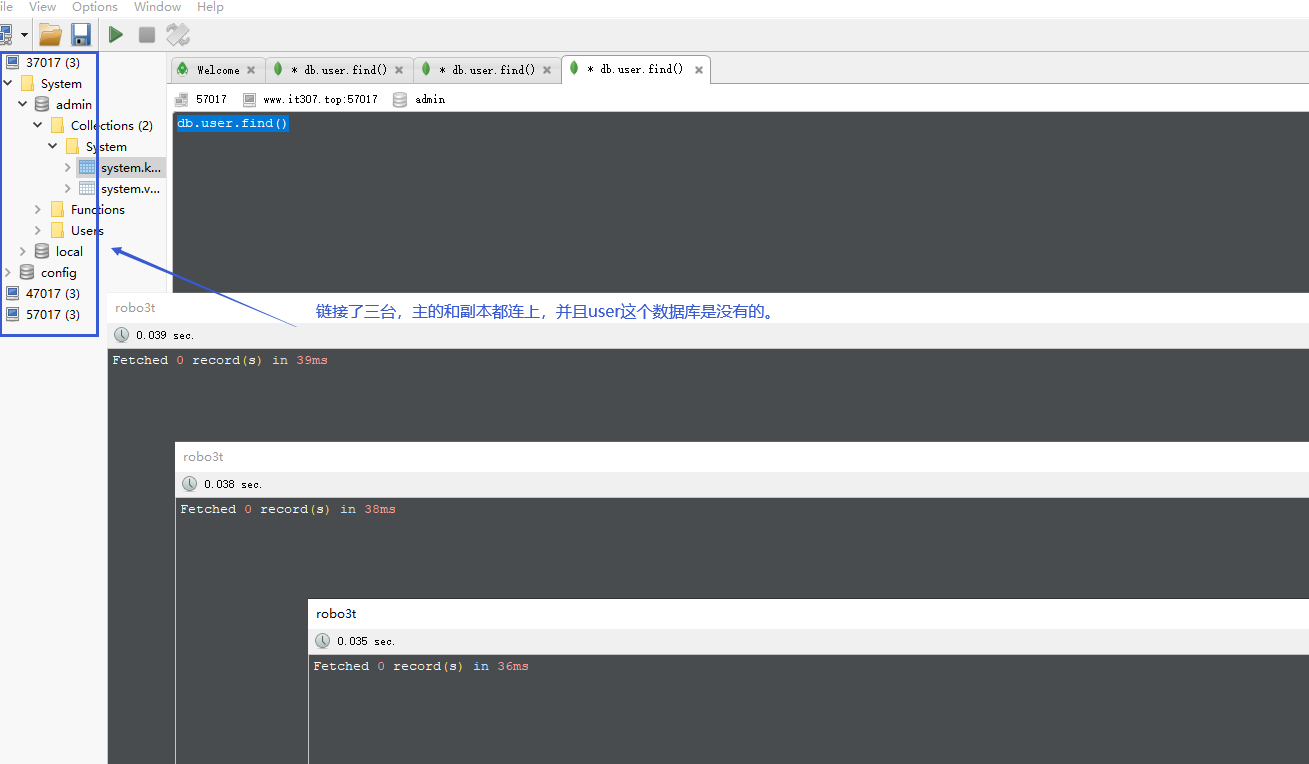Click the local database cylinder icon
Screen dimensions: 1309x764
pos(41,252)
